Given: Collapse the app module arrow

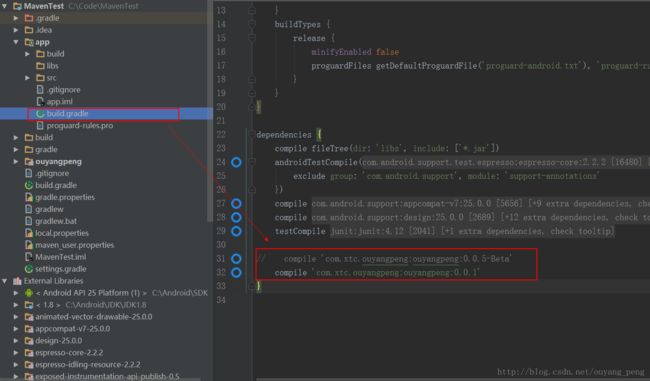Looking at the screenshot, I should coord(16,42).
